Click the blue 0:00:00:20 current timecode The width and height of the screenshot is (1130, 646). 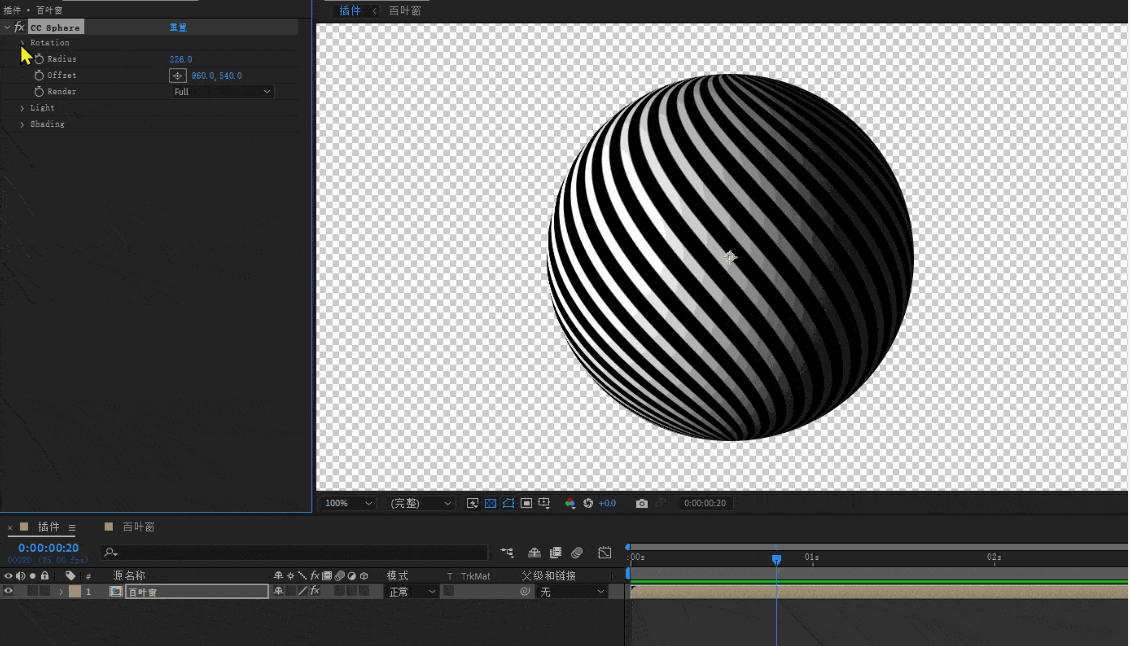48,548
